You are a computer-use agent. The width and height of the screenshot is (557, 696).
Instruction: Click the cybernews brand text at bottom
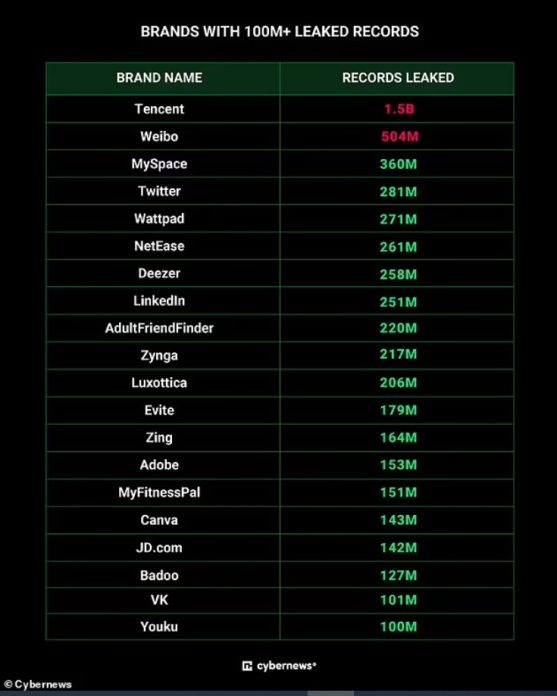[286, 666]
